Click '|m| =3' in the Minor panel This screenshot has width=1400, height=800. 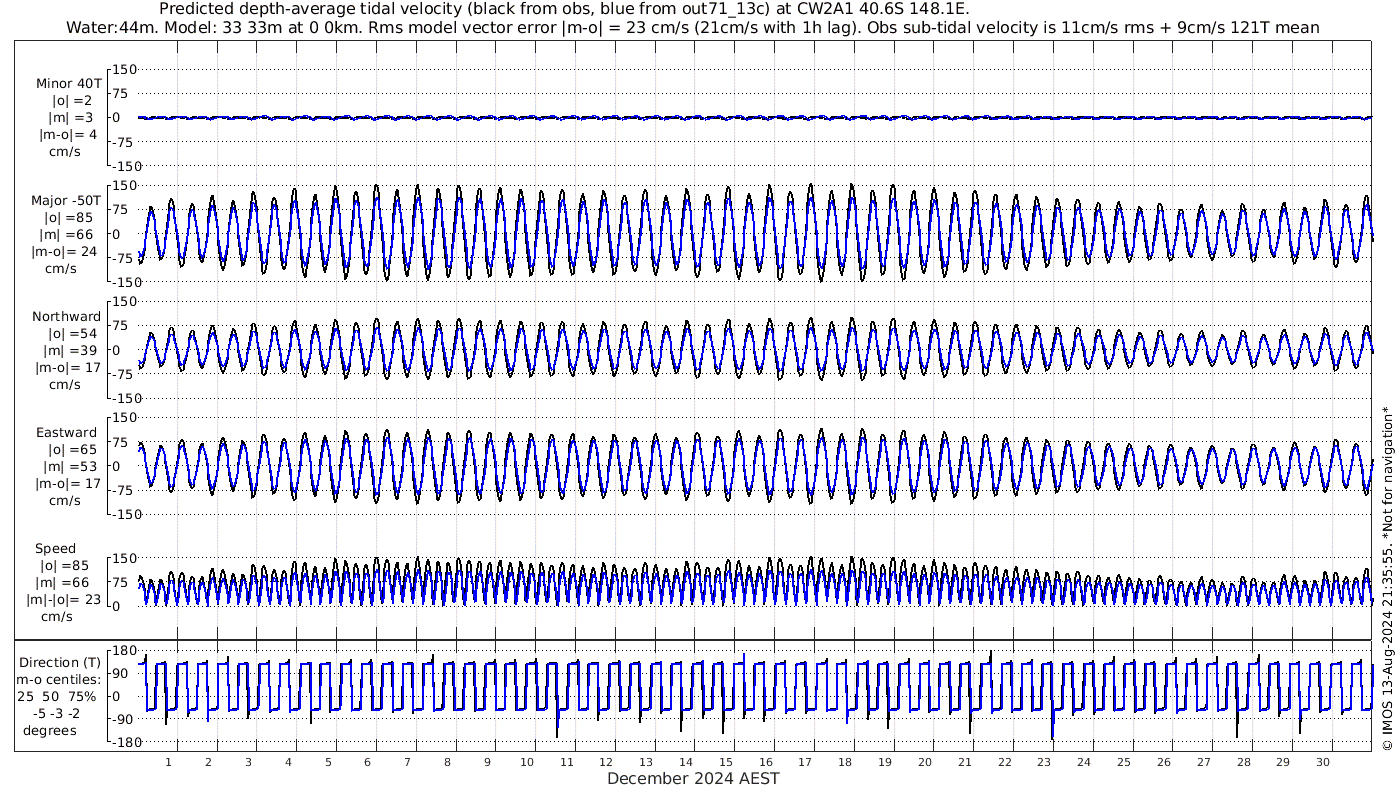[72, 118]
